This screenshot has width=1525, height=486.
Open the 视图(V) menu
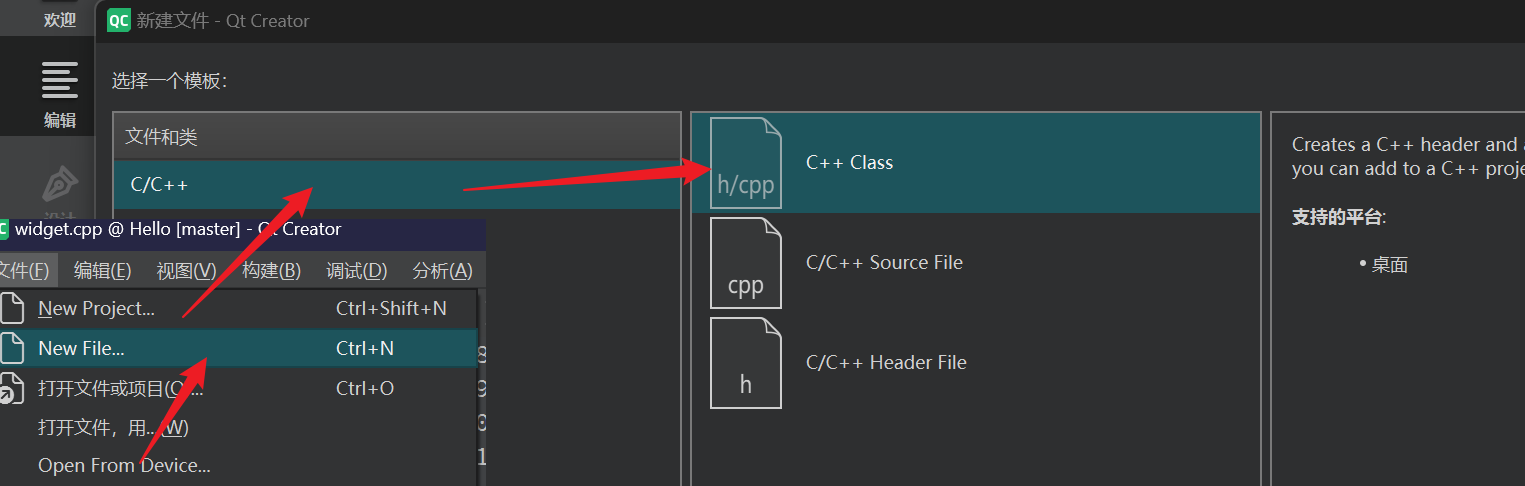click(x=186, y=270)
